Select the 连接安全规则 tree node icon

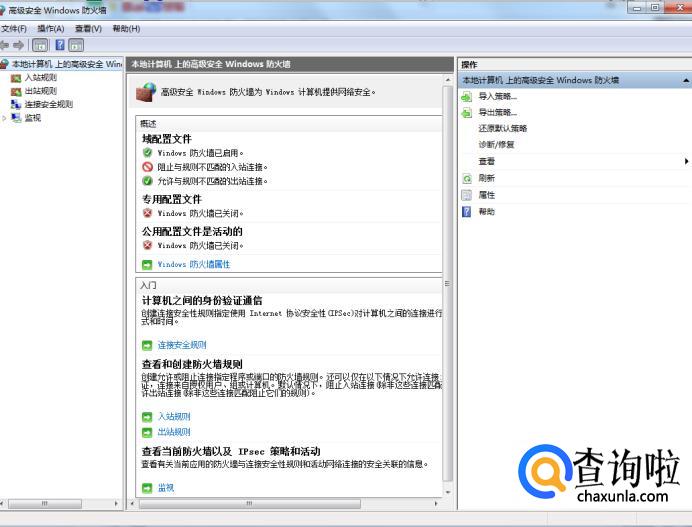point(16,105)
